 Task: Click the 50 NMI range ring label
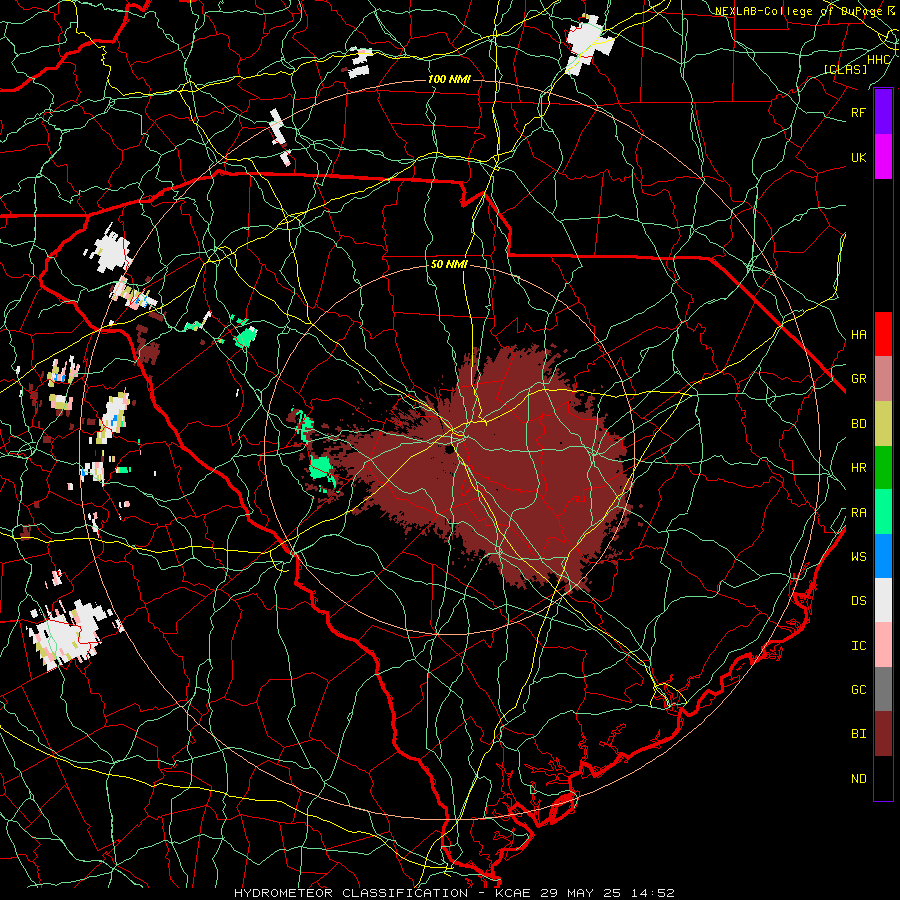[449, 264]
